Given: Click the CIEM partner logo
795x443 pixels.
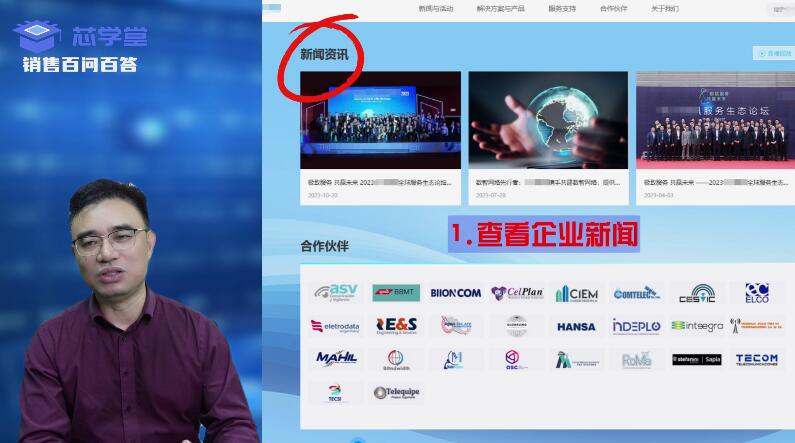Looking at the screenshot, I should tap(577, 293).
